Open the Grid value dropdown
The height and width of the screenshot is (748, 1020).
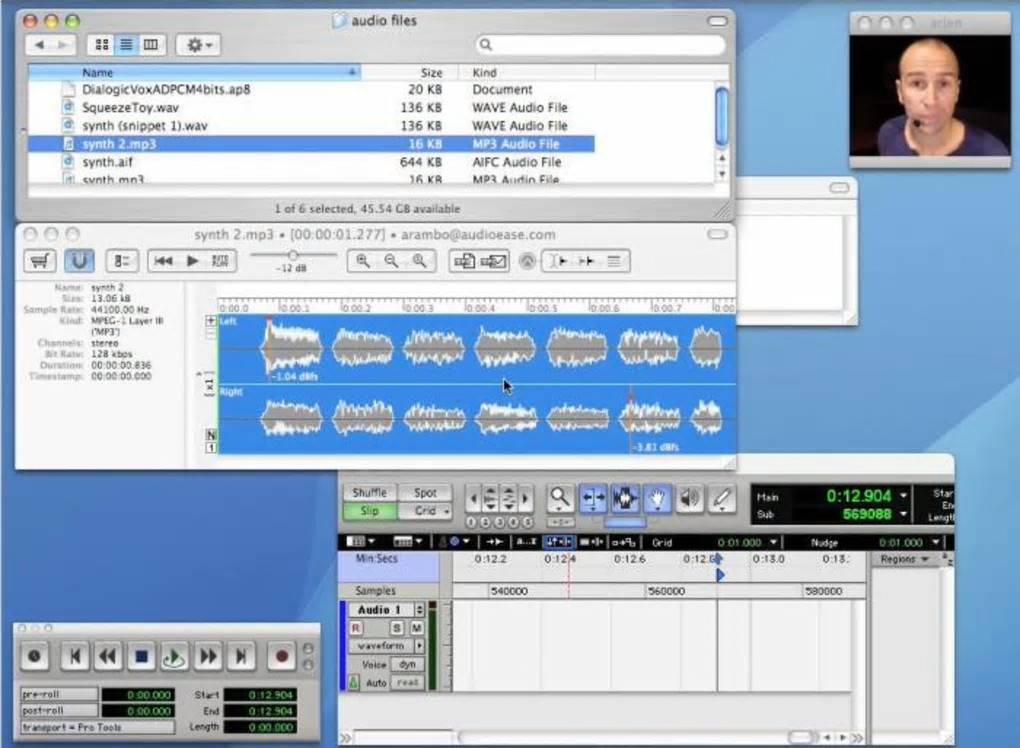click(x=774, y=542)
